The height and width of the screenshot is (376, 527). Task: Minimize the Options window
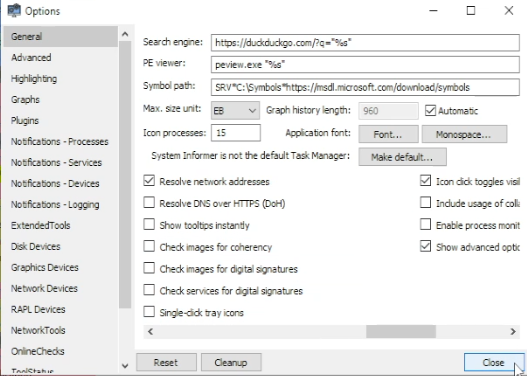coord(433,11)
